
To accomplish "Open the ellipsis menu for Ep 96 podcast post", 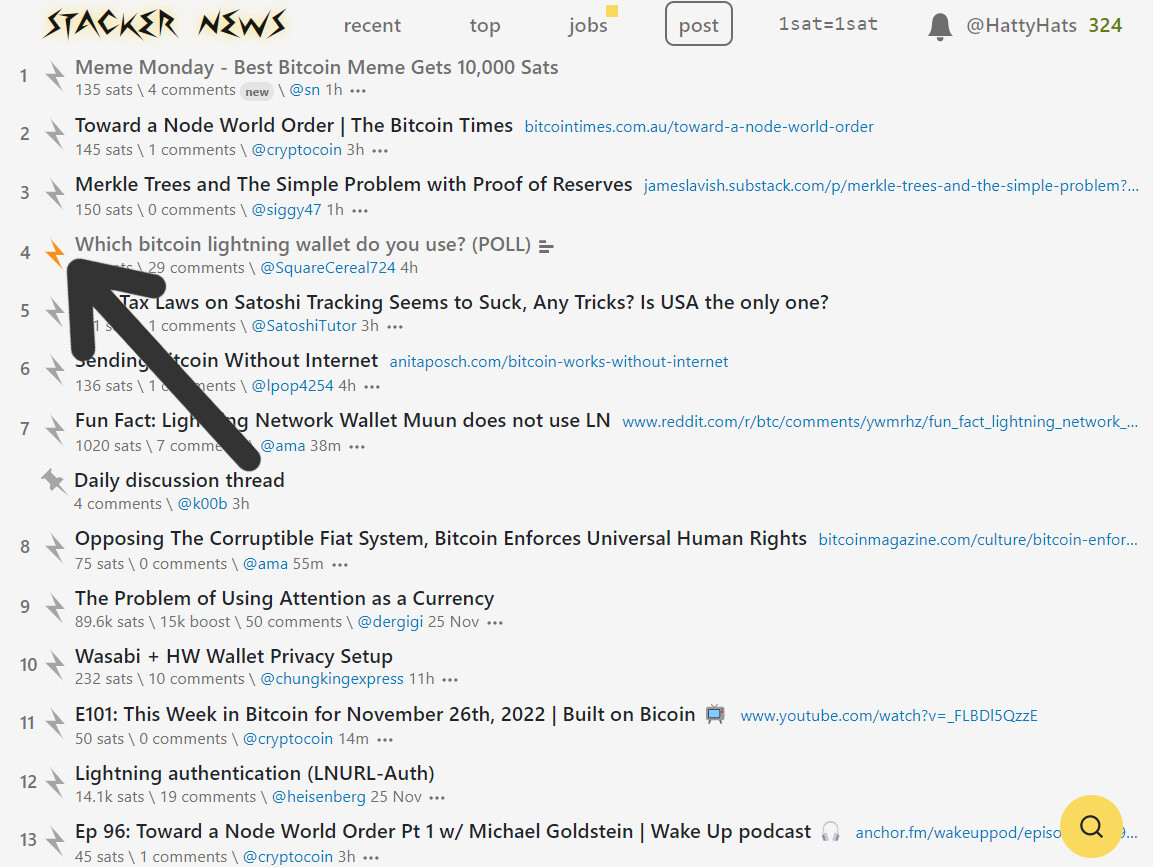I will point(371,858).
